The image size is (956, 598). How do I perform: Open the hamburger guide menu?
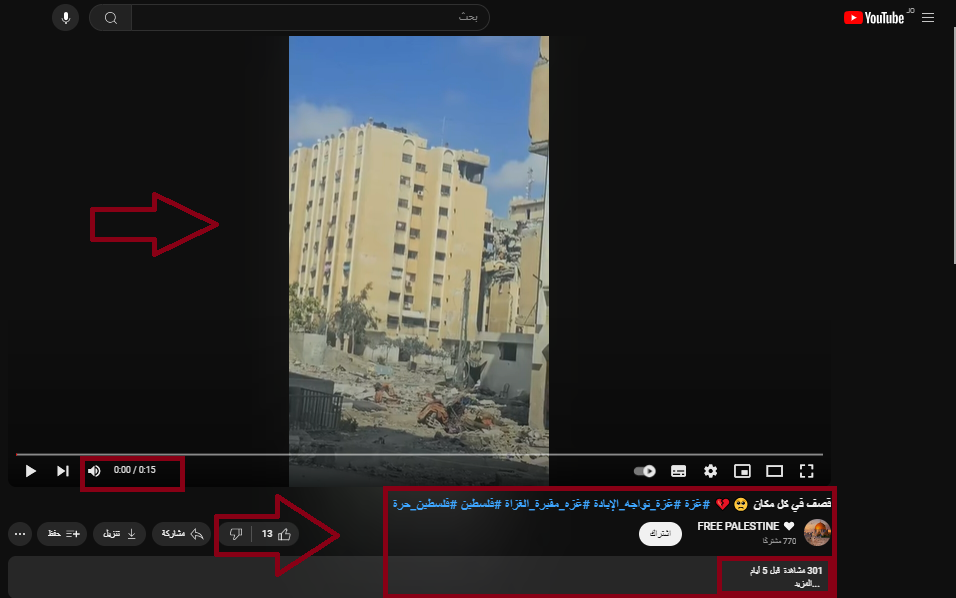(x=928, y=18)
